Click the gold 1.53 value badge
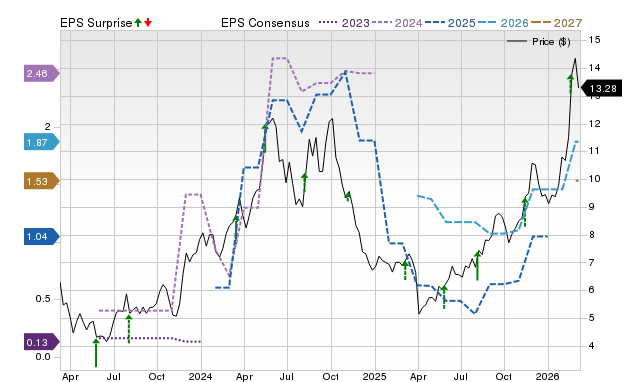This screenshot has height=382, width=640. click(42, 181)
